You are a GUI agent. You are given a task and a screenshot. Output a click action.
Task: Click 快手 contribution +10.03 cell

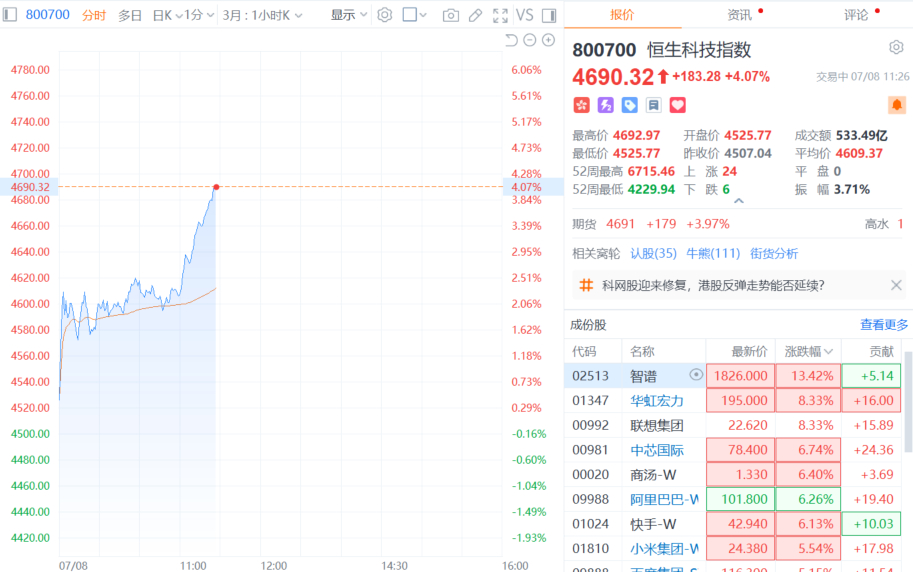tap(871, 524)
